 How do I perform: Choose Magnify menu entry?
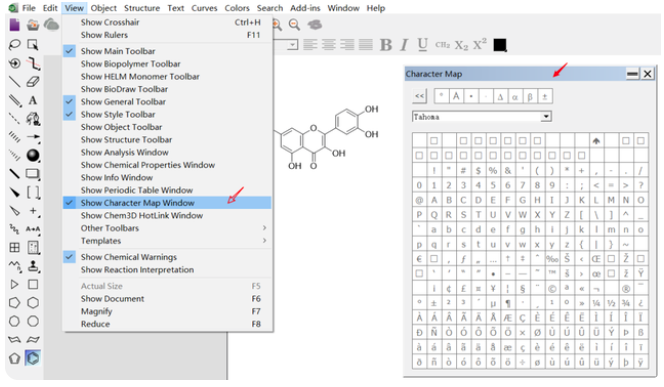[x=167, y=312]
